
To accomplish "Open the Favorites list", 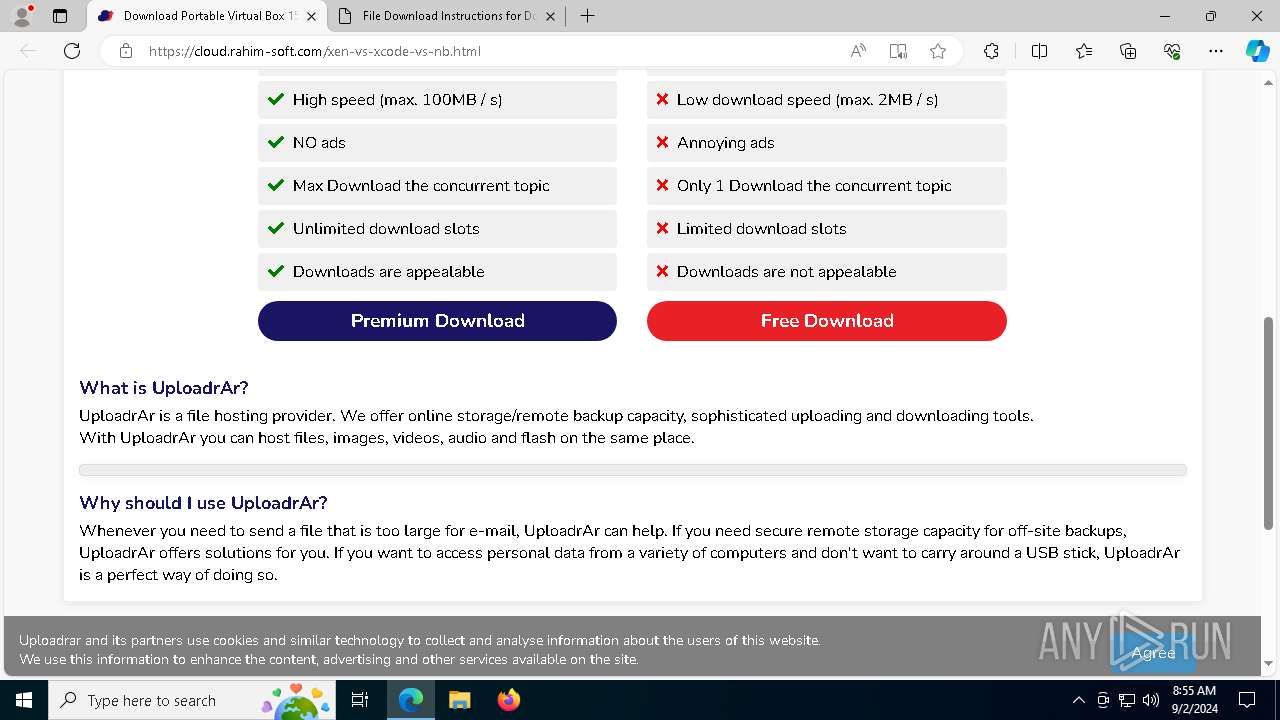I will [1084, 51].
